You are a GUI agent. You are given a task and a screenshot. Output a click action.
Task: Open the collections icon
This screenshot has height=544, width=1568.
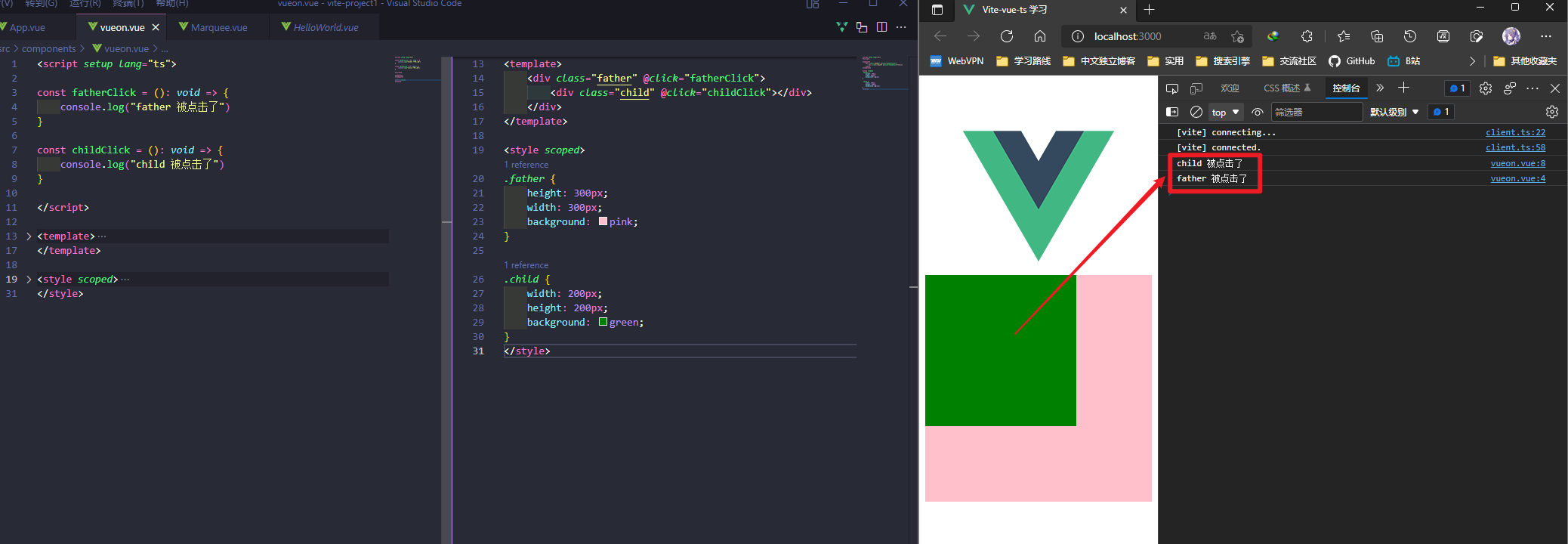point(1377,36)
